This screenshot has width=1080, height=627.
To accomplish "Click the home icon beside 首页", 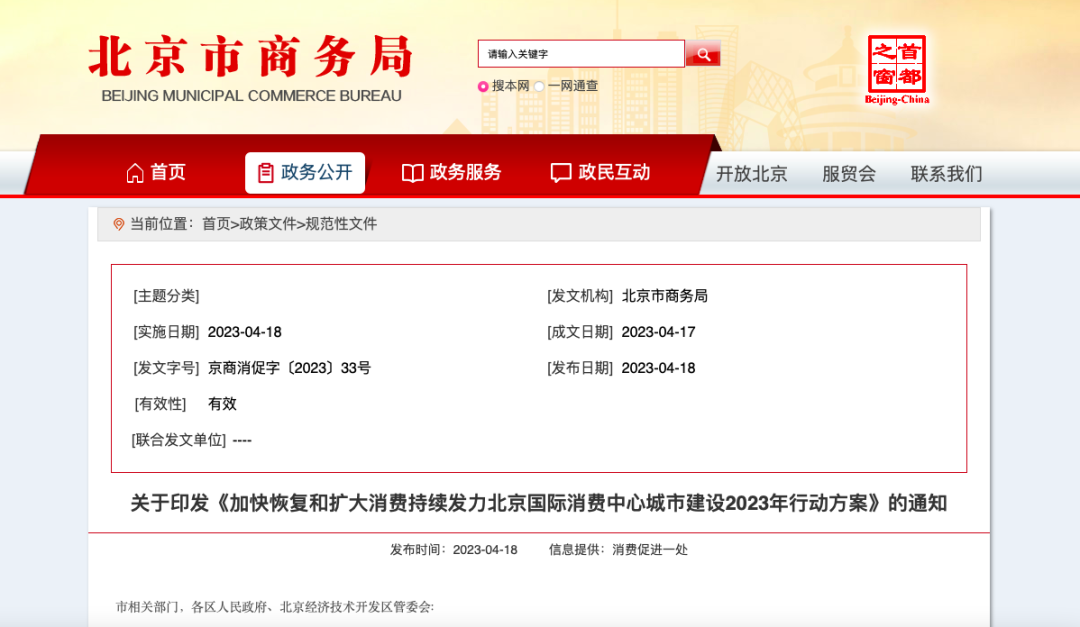I will click(x=135, y=173).
